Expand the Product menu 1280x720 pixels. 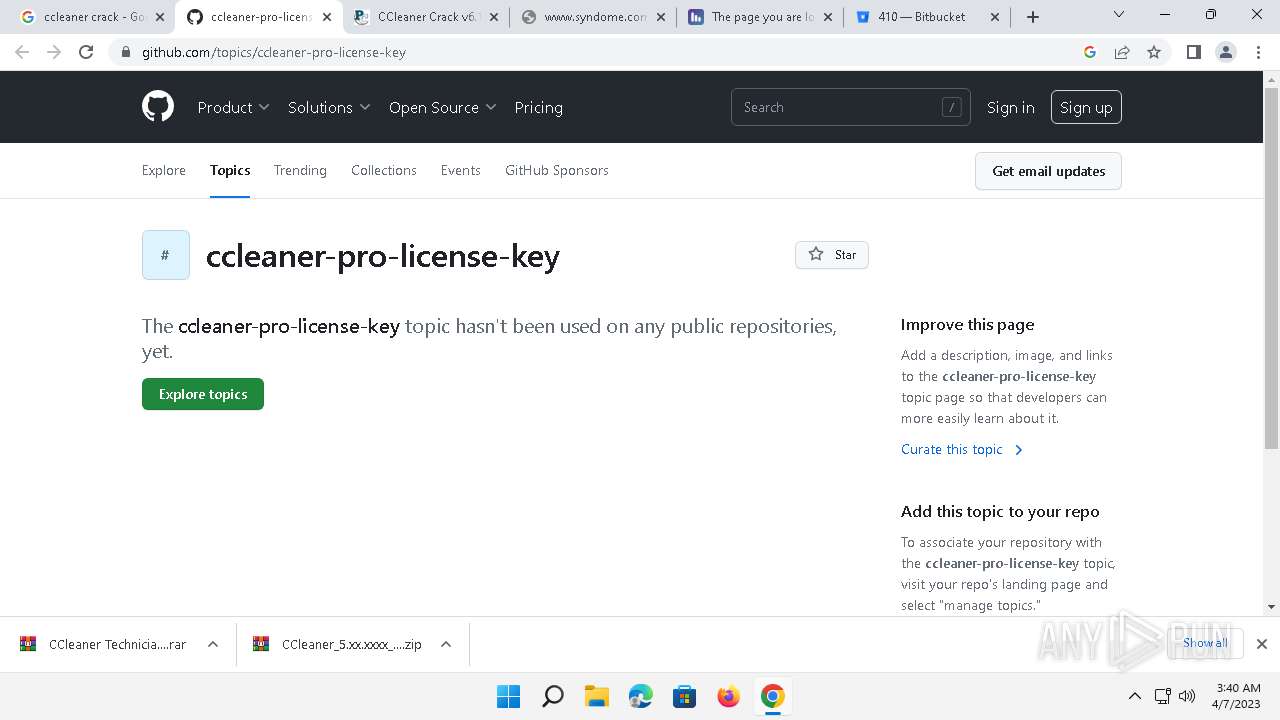pyautogui.click(x=233, y=107)
